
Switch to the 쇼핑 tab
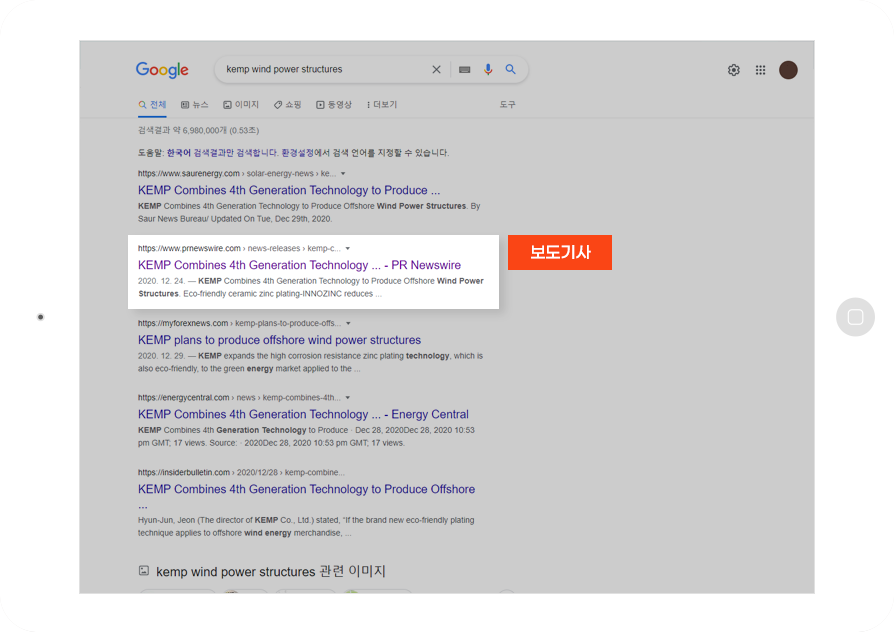pyautogui.click(x=287, y=105)
